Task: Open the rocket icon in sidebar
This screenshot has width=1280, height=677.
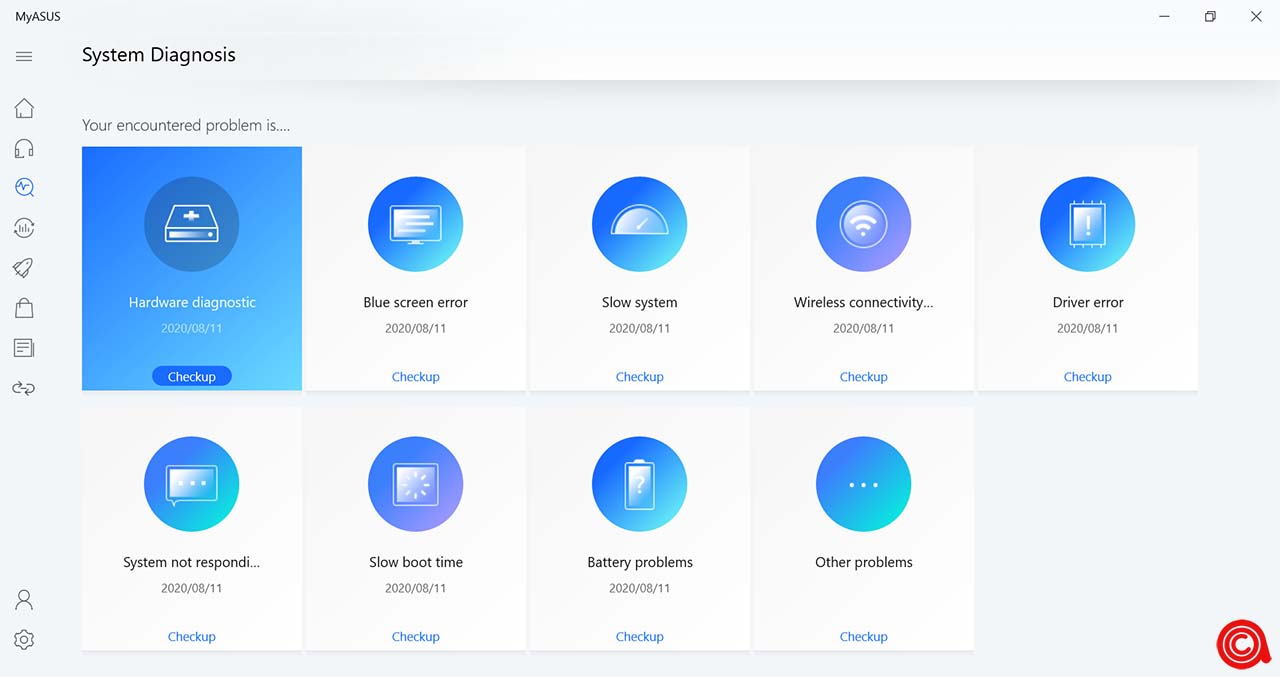Action: [24, 268]
